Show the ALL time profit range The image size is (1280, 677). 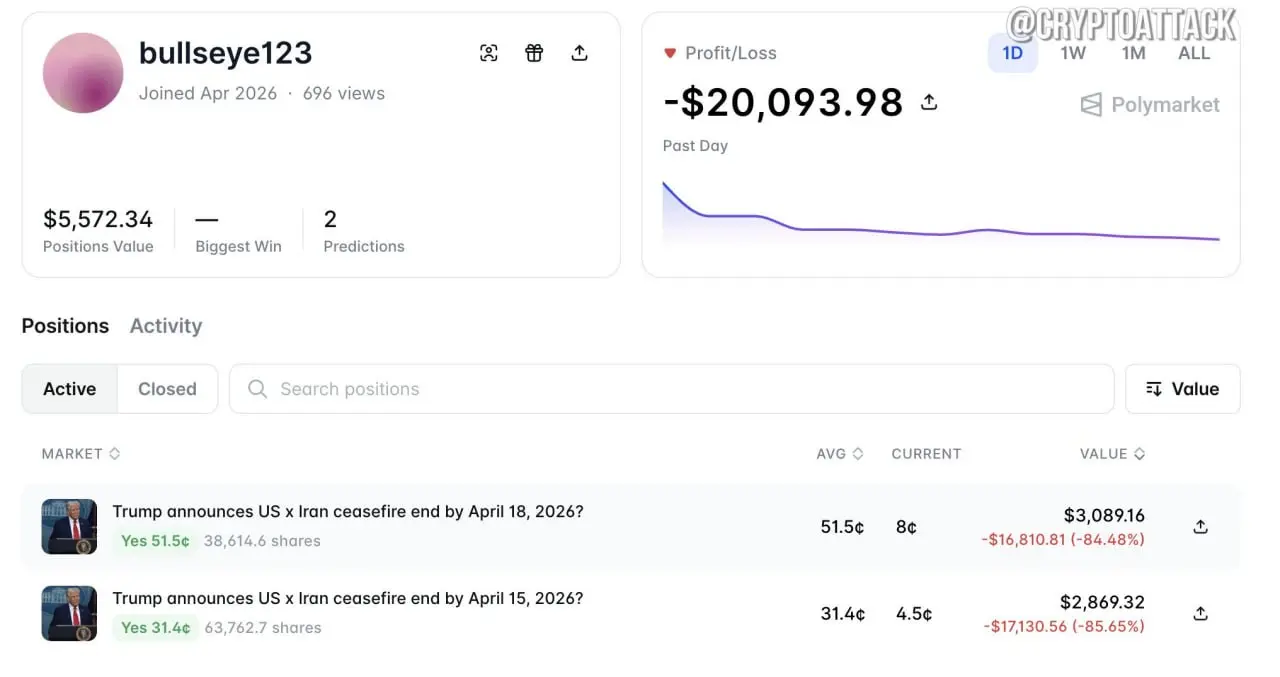click(1194, 53)
